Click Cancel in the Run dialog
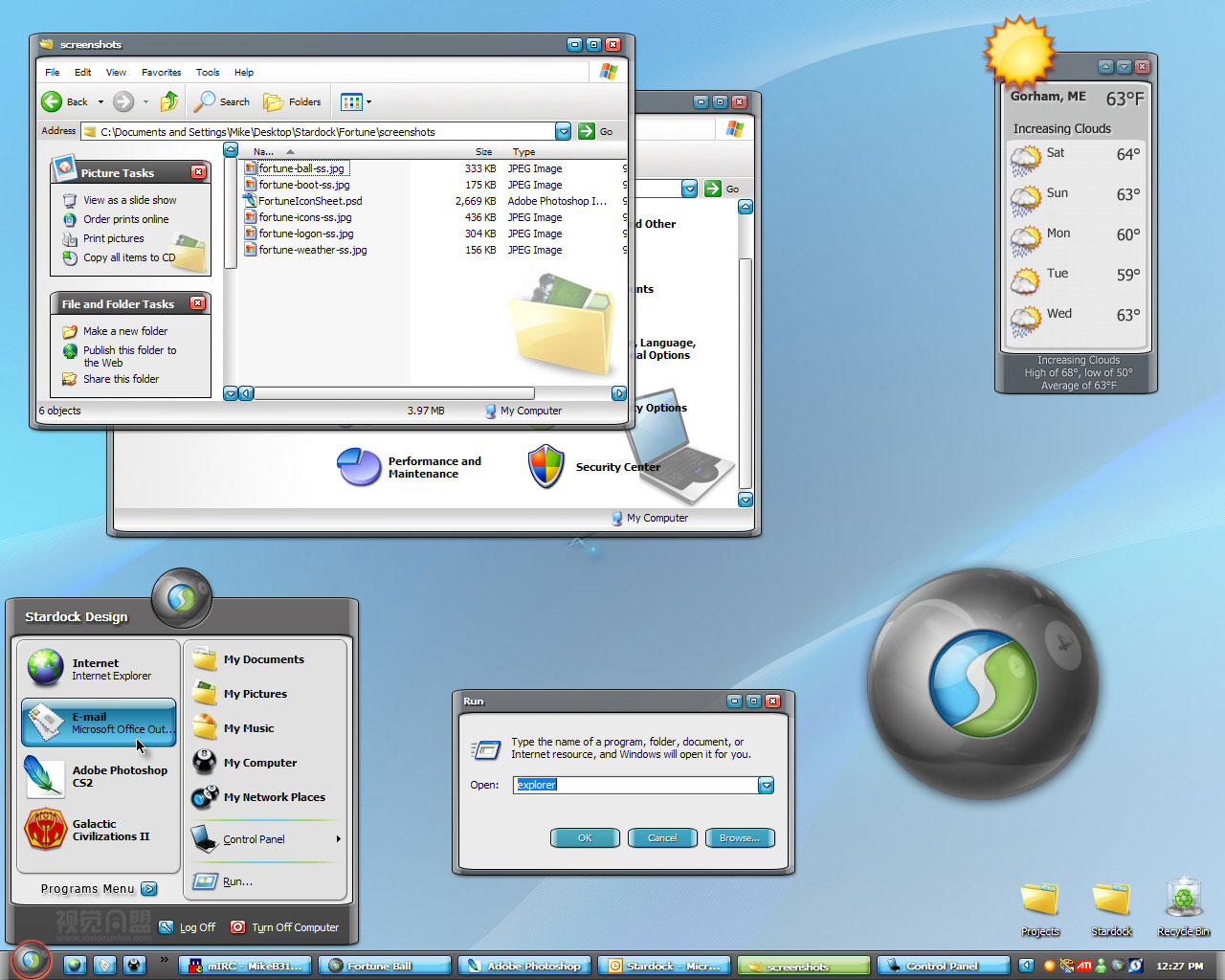 662,837
